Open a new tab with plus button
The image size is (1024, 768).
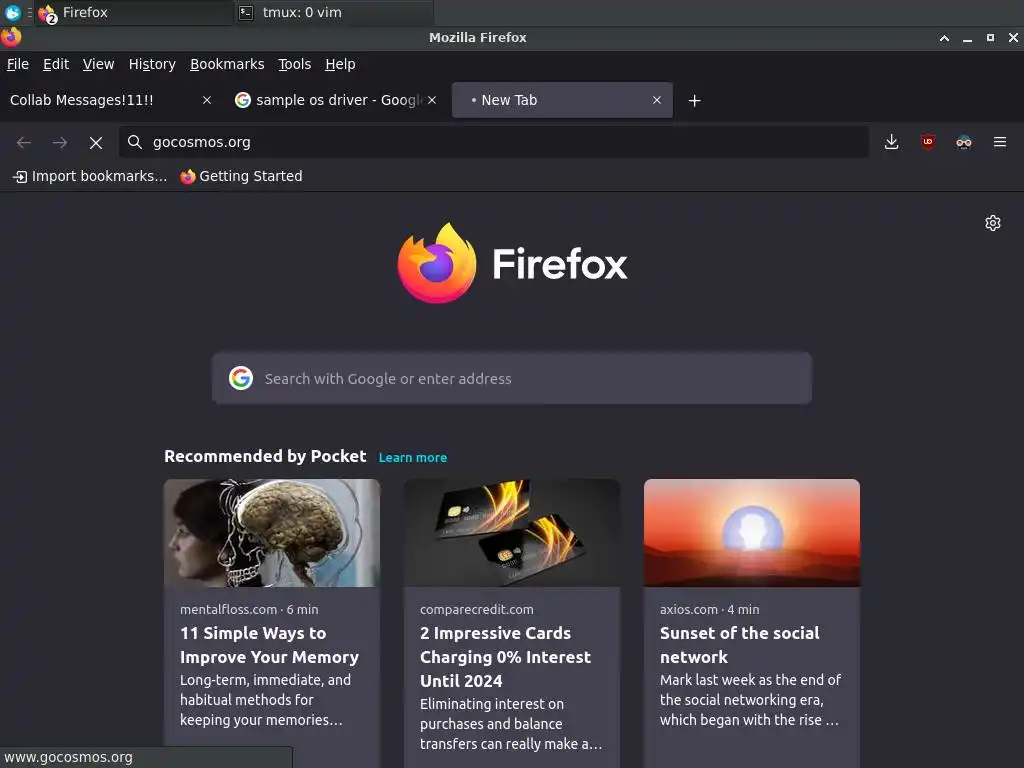(695, 101)
